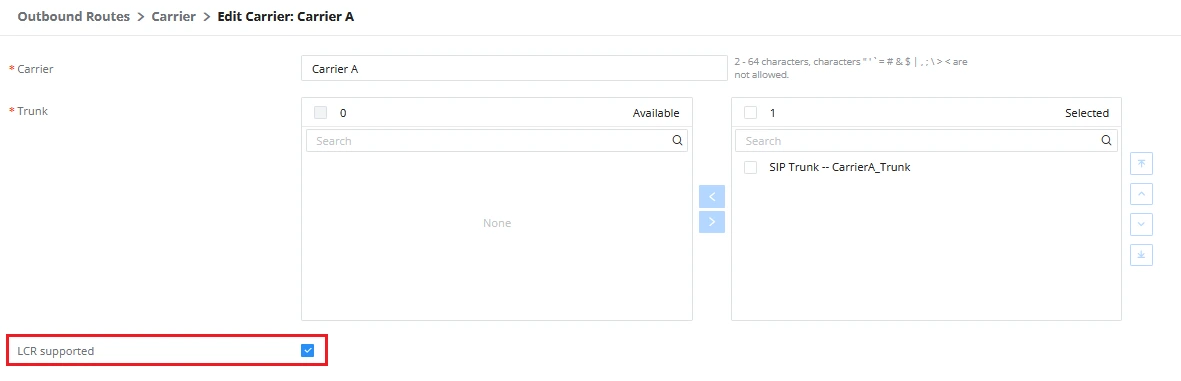Check the SIP Trunk -- CarrierA_Trunk checkbox
Image resolution: width=1181 pixels, height=381 pixels.
pos(750,167)
